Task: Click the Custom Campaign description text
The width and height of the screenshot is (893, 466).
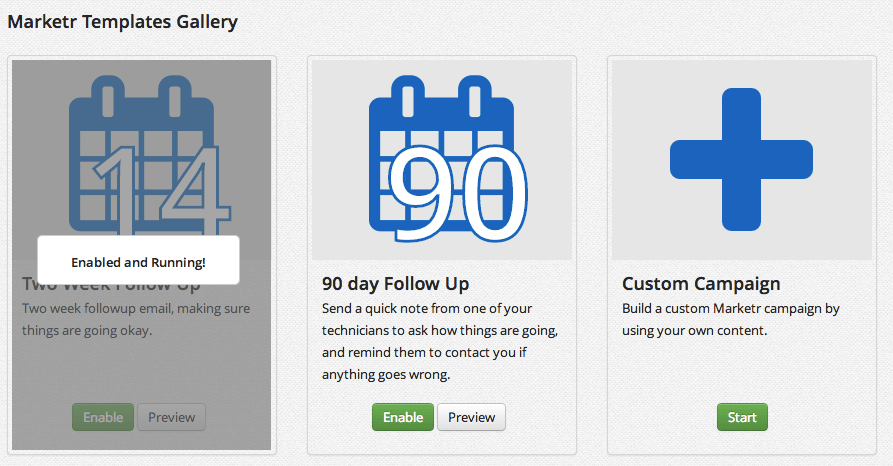Action: (730, 318)
